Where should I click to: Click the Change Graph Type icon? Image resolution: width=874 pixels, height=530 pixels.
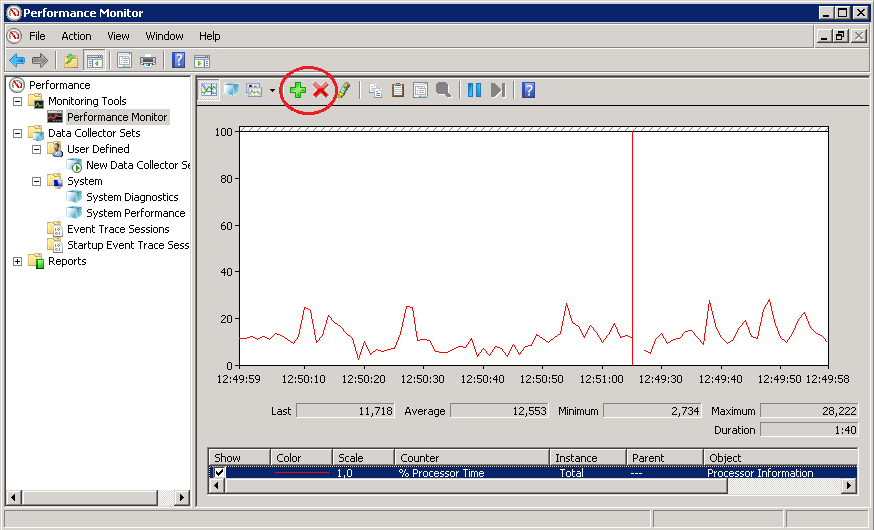point(254,90)
